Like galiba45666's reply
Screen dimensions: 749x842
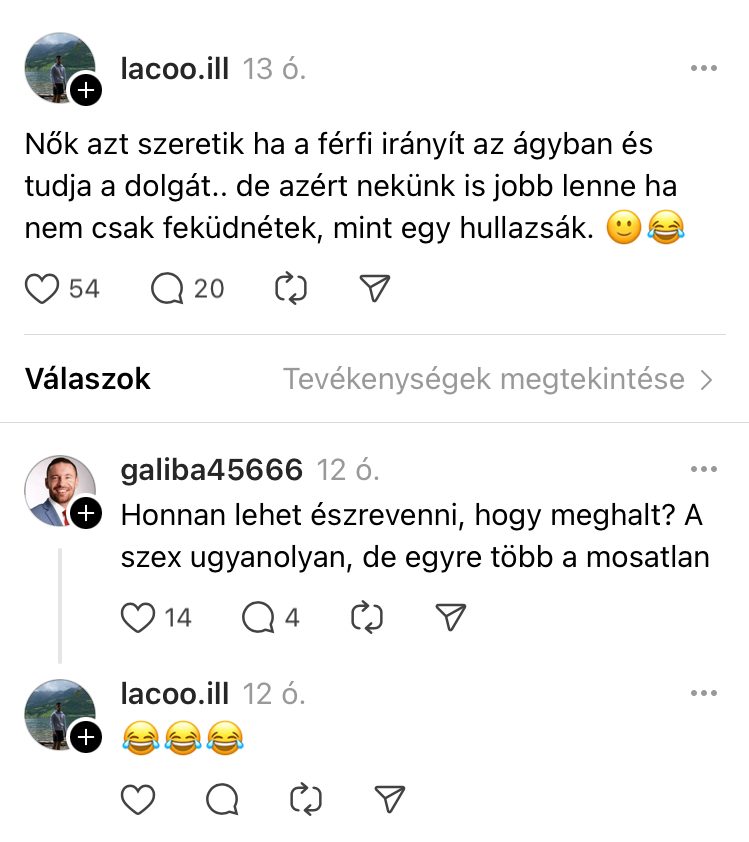[x=138, y=618]
